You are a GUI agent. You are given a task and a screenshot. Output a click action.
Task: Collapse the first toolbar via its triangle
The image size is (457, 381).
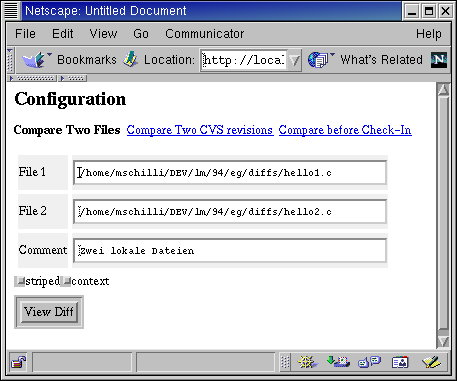coord(32,79)
